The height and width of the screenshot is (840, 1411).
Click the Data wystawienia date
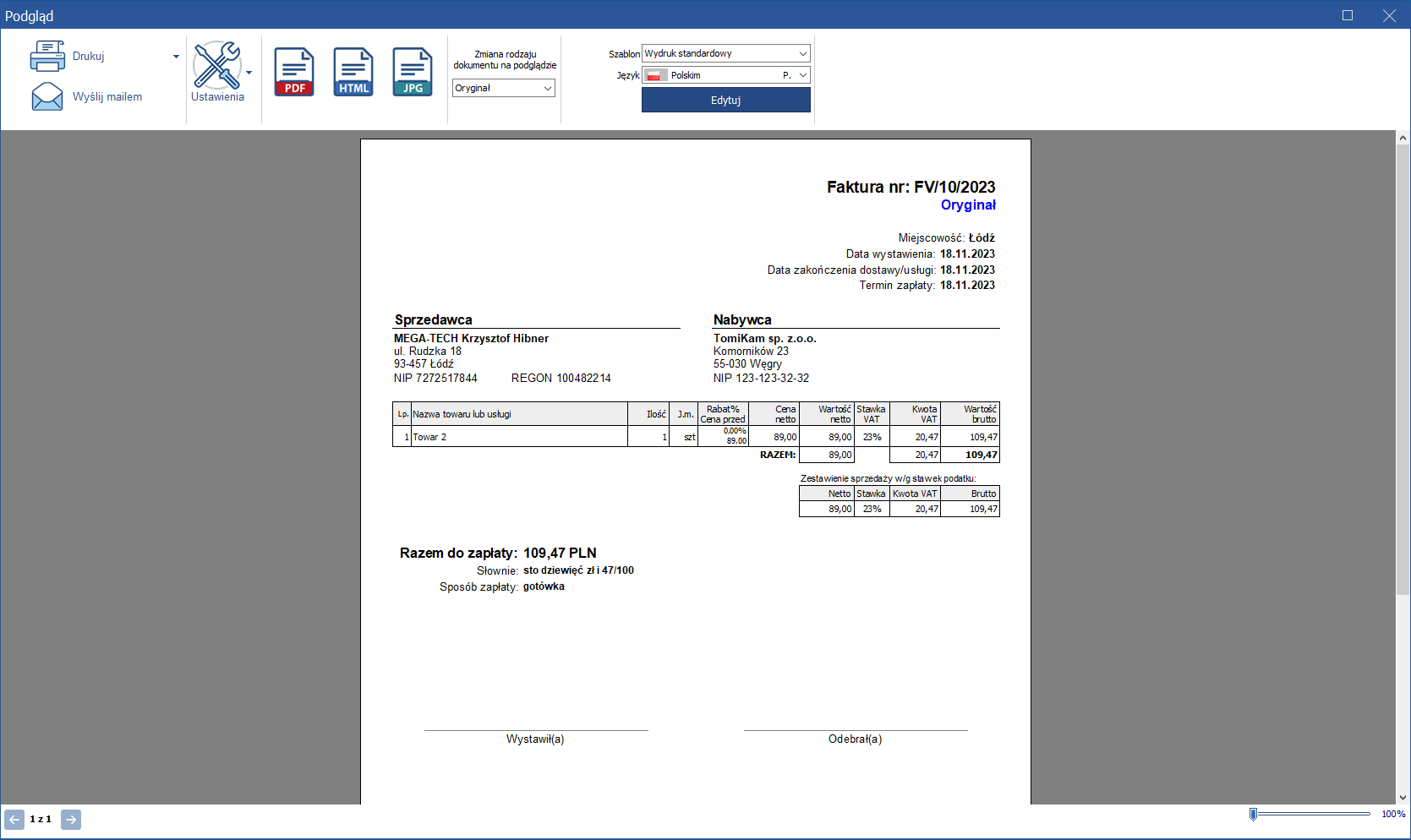click(967, 254)
